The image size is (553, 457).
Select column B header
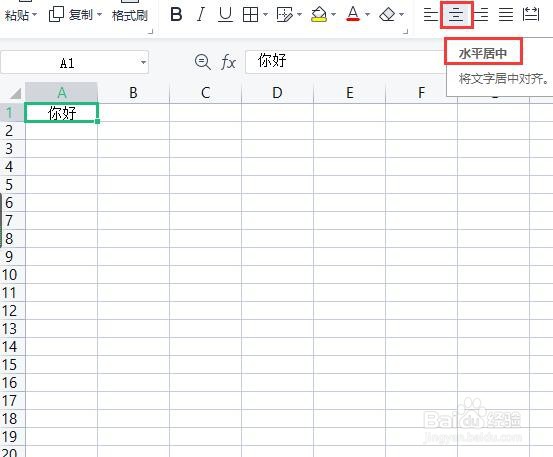point(133,93)
